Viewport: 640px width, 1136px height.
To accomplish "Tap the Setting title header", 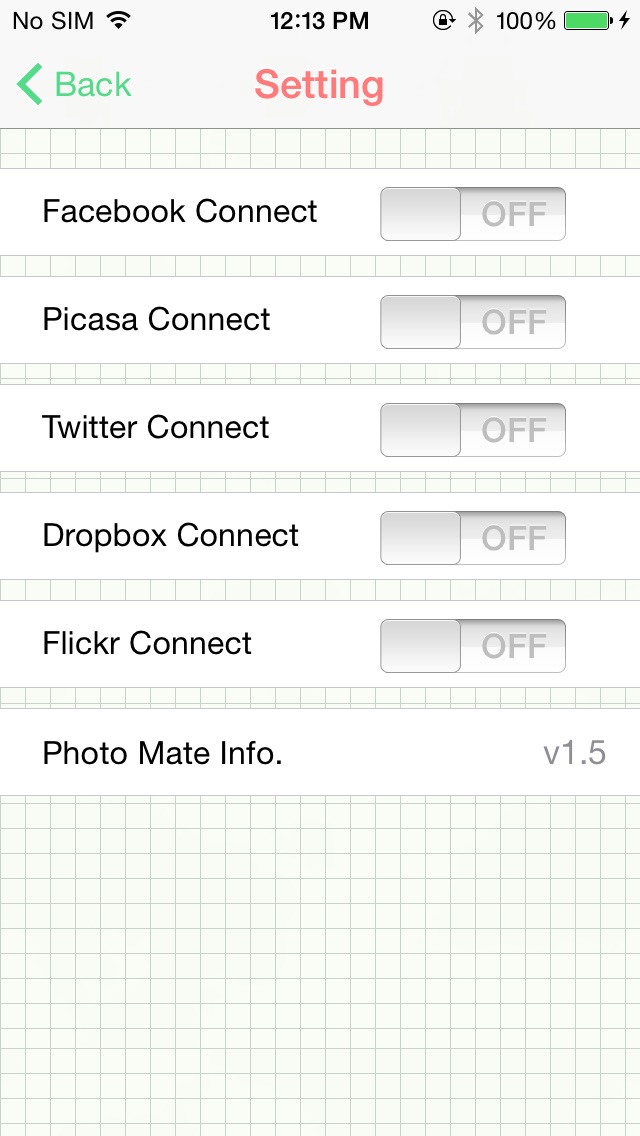I will coord(319,85).
